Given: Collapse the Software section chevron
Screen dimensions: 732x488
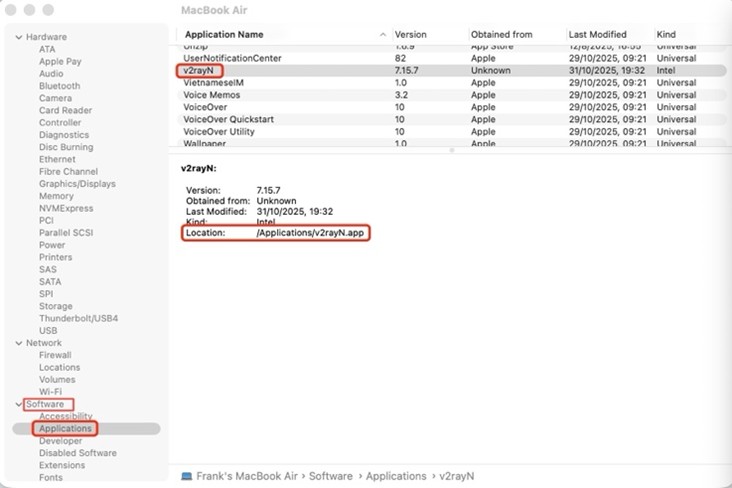Looking at the screenshot, I should click(x=18, y=404).
